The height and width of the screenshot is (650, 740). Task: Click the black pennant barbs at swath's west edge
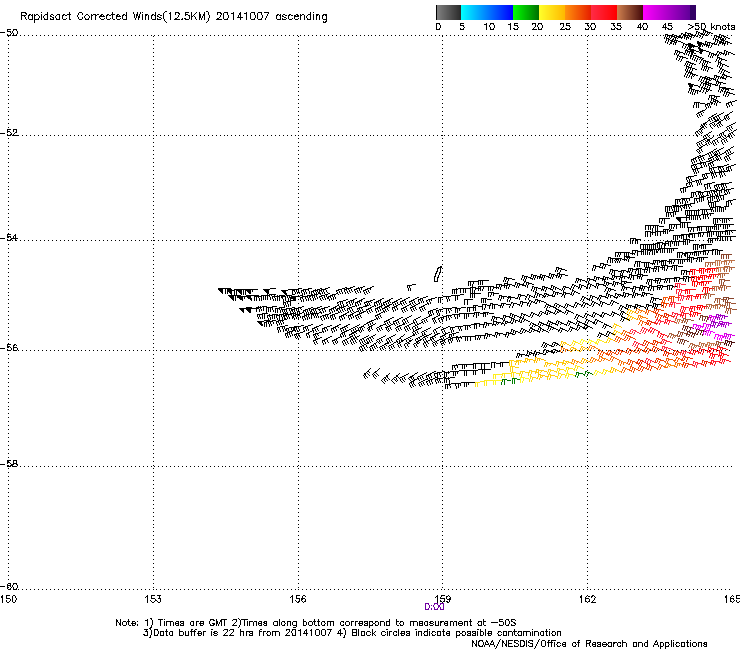point(238,294)
